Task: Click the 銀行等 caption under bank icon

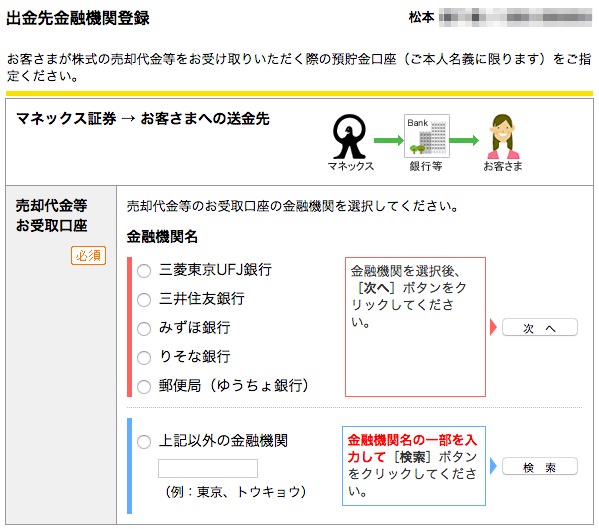Action: coord(426,166)
